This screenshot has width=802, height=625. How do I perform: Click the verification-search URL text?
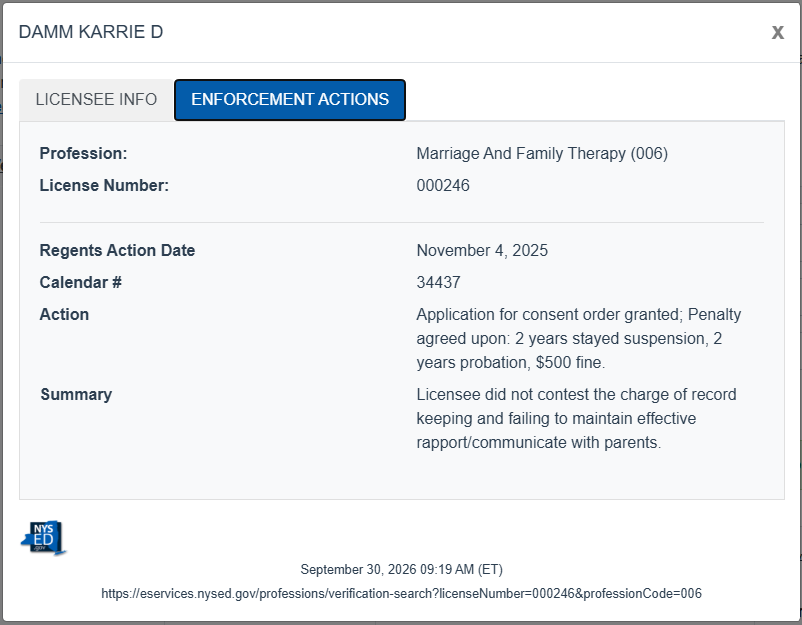tap(402, 593)
